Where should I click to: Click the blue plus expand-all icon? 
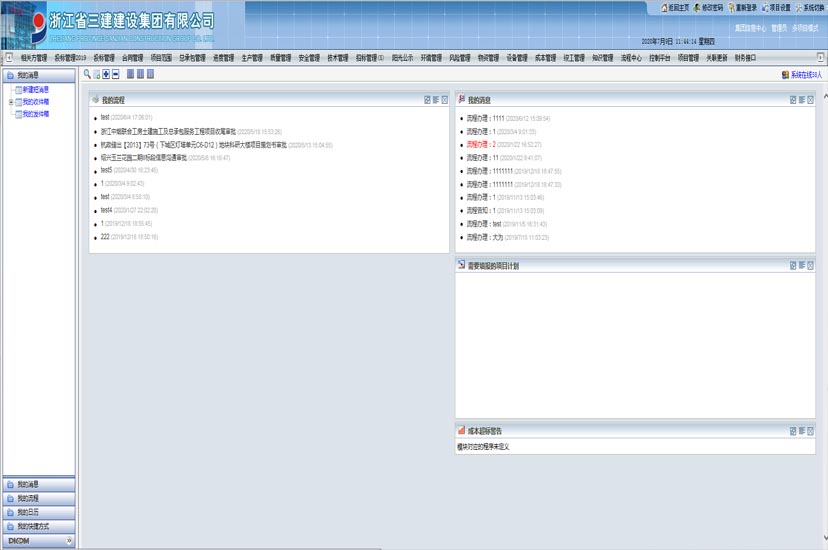tap(106, 75)
